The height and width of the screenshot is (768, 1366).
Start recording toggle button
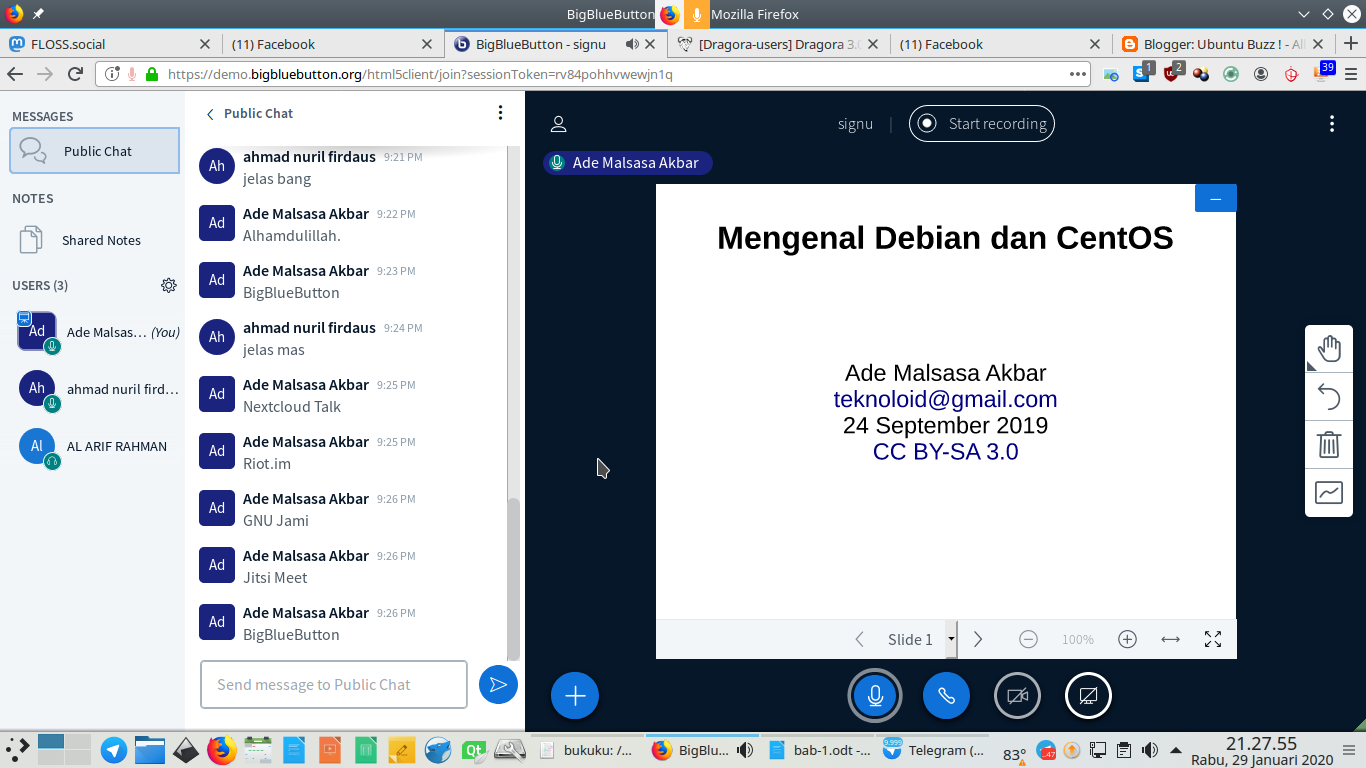coord(981,124)
